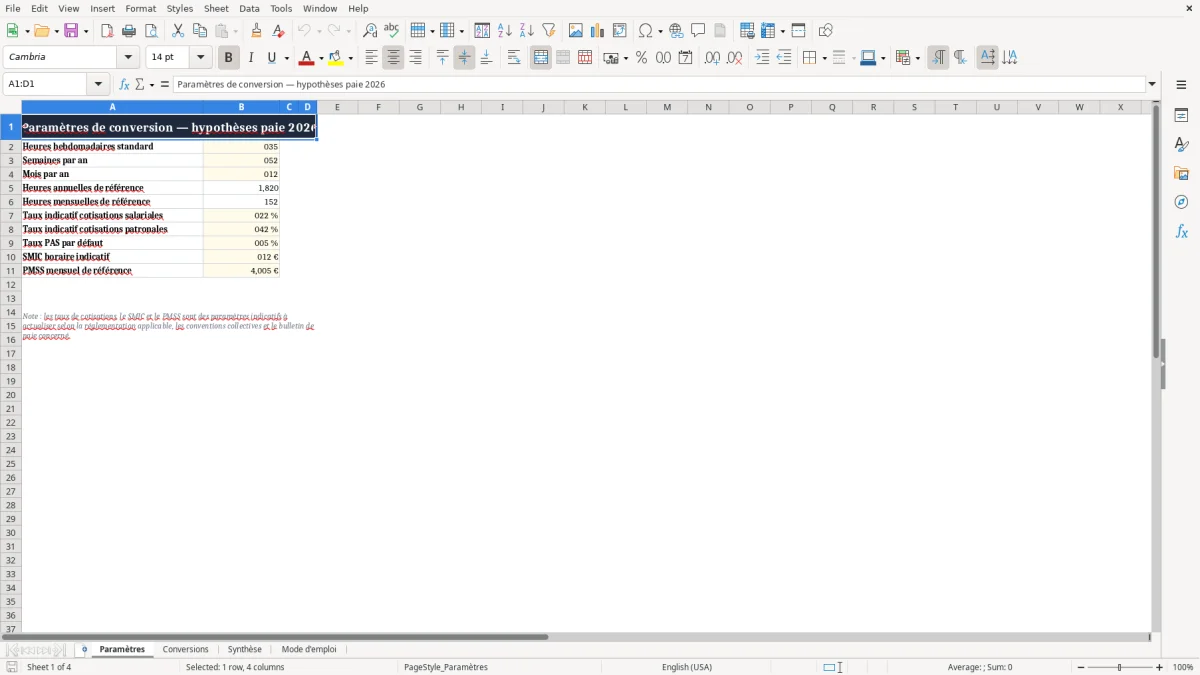Activate the Clone Formatting paintbrush
Screen dimensions: 1200x675
click(x=257, y=31)
